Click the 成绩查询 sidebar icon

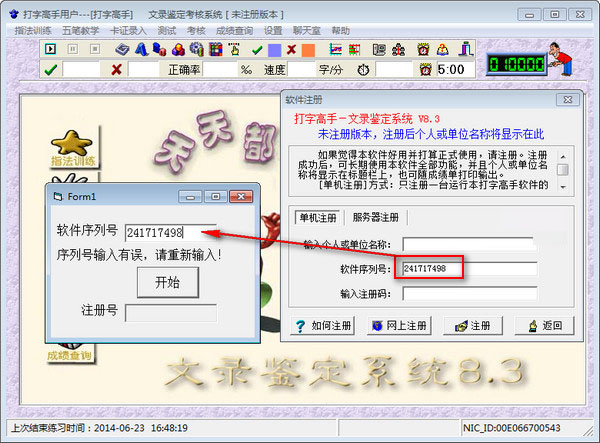tap(70, 343)
